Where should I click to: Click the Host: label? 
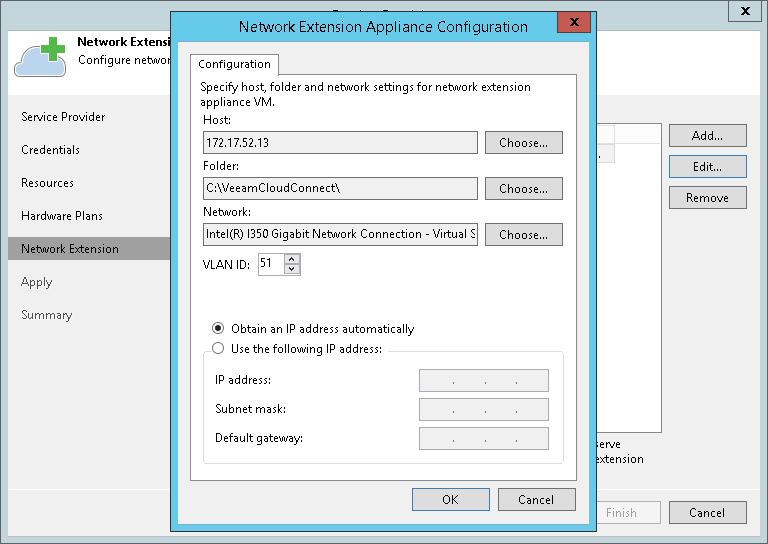pos(217,120)
